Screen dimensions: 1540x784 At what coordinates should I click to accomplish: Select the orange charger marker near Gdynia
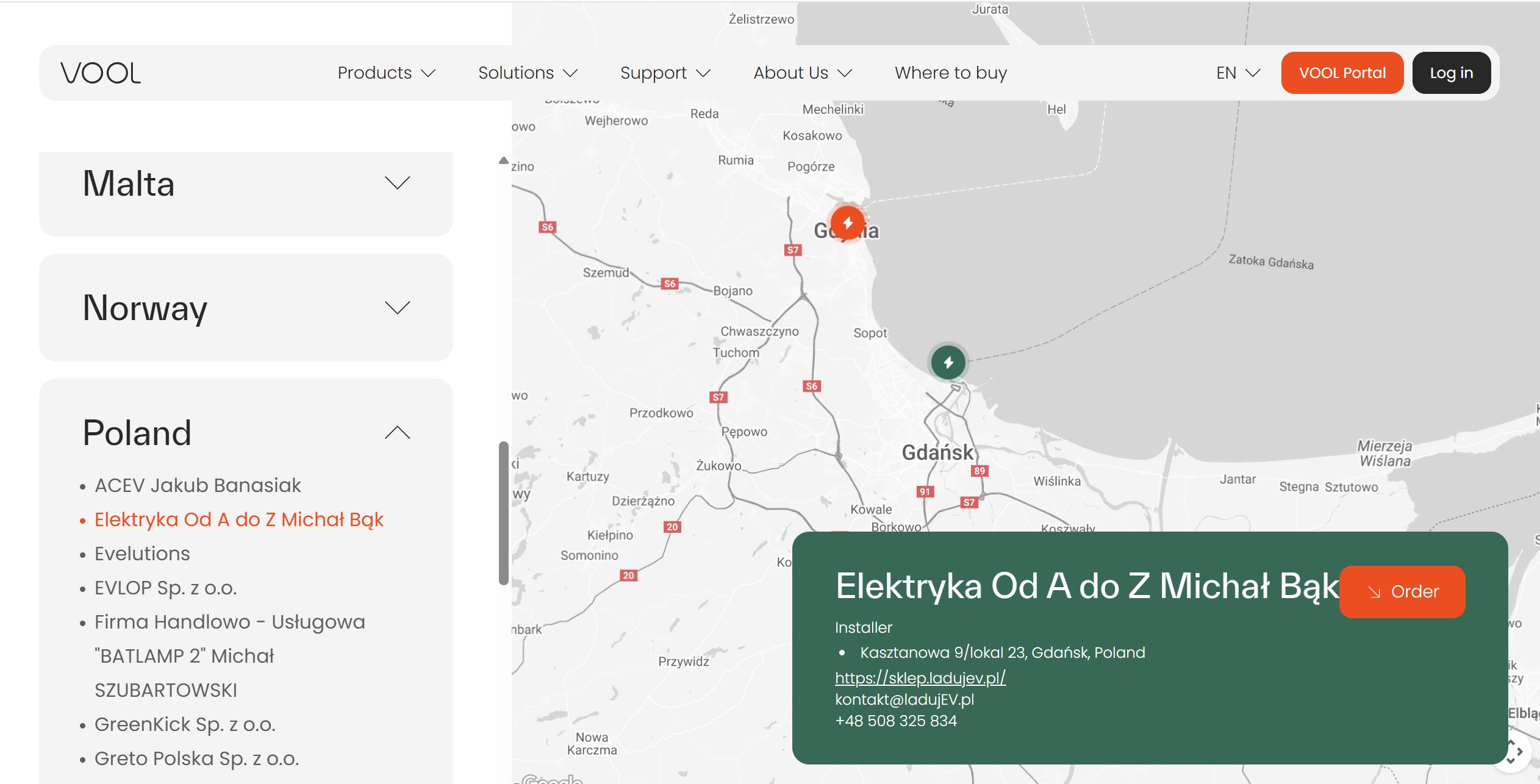847,223
